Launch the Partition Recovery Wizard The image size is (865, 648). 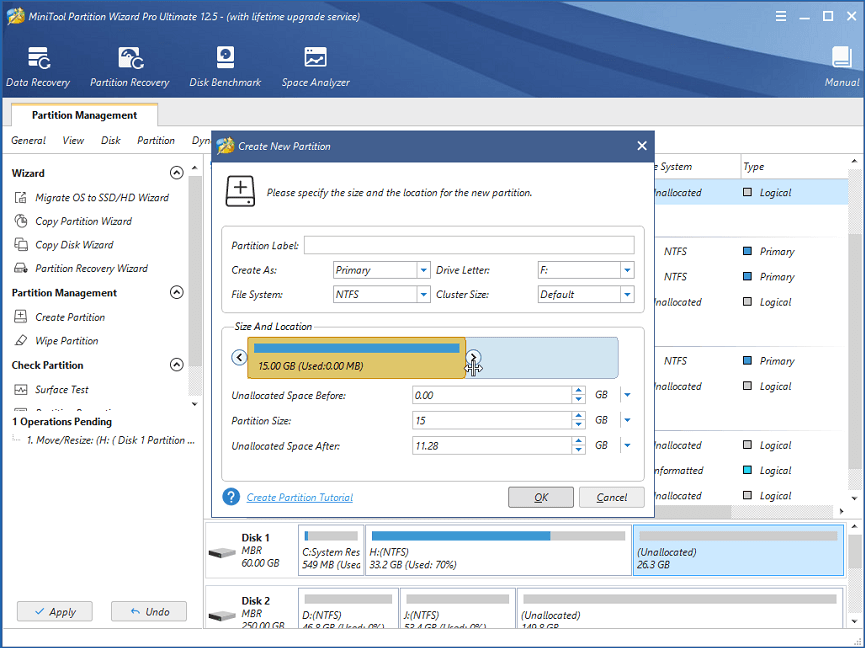[x=91, y=268]
